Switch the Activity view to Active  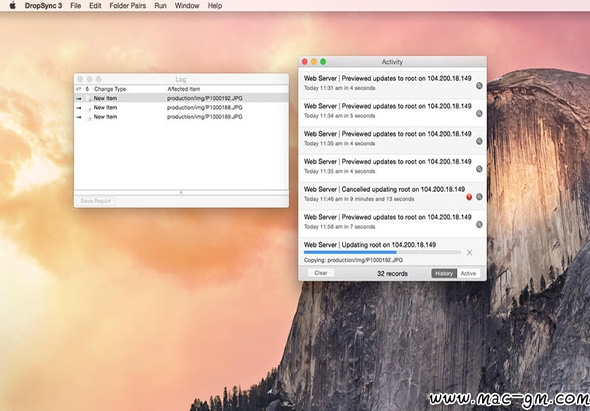click(468, 274)
